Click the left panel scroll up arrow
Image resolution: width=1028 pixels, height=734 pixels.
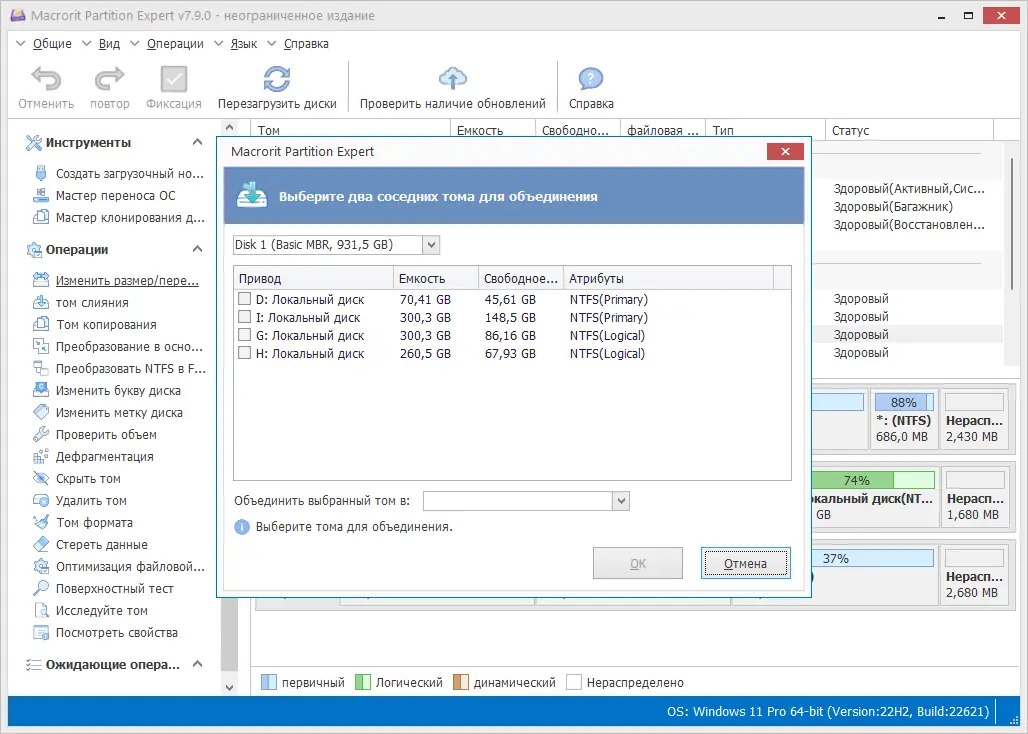coord(229,128)
